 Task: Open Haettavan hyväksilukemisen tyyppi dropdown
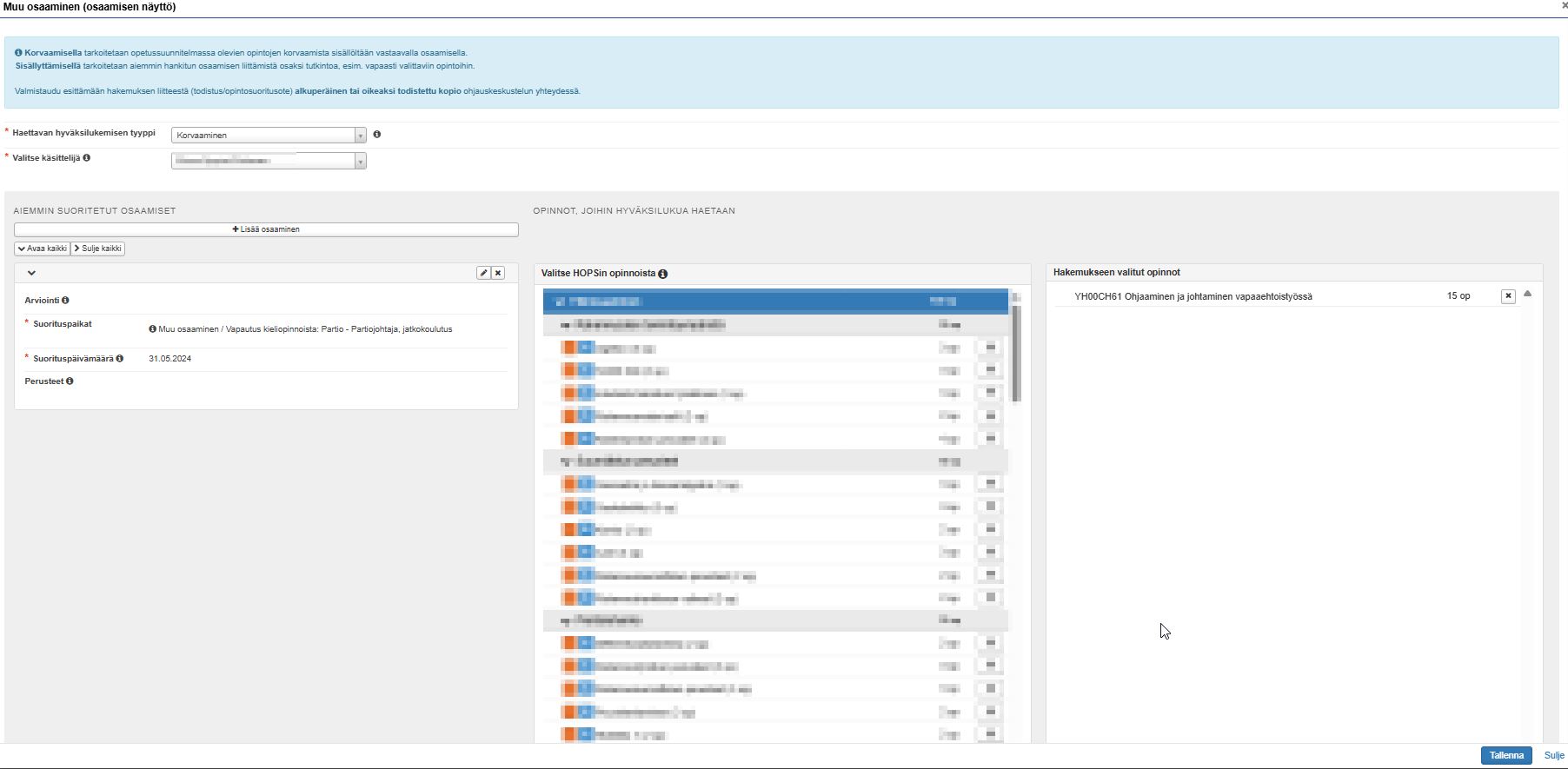point(269,136)
